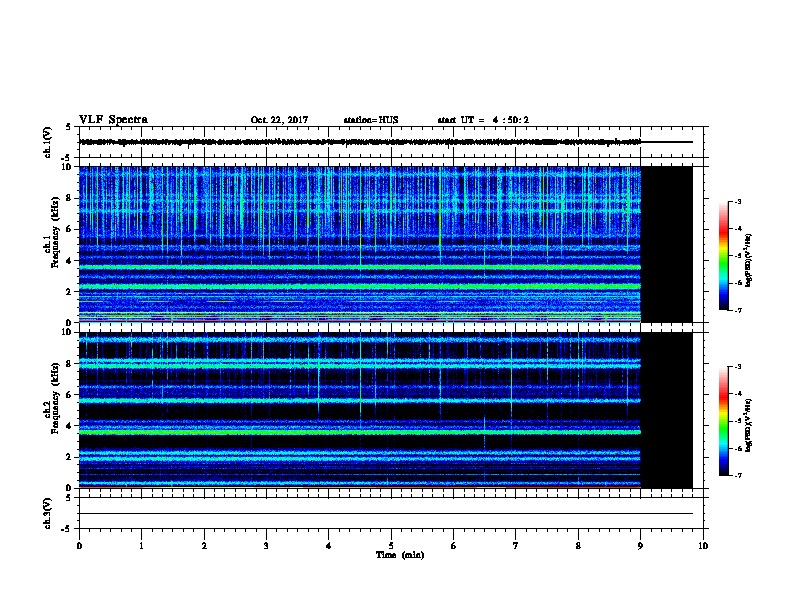Click the "-4" label on the upper color scale
Viewport: 792px width, 612px height.
(737, 229)
